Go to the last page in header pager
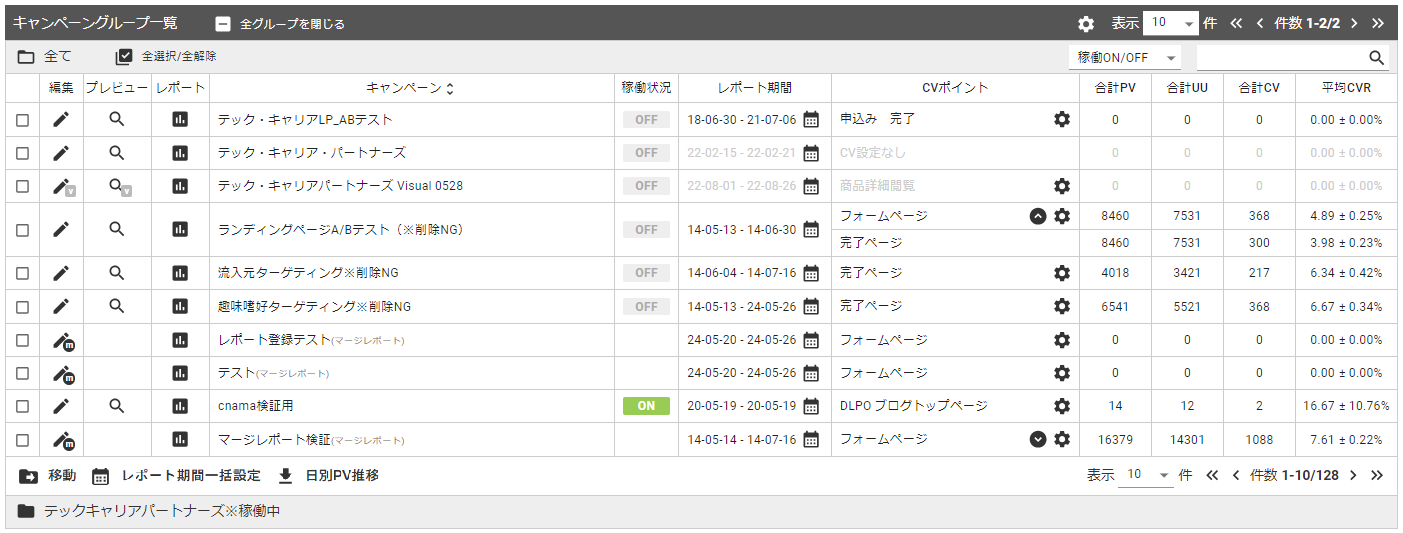Screen dimensions: 1403x533 (x=1378, y=23)
